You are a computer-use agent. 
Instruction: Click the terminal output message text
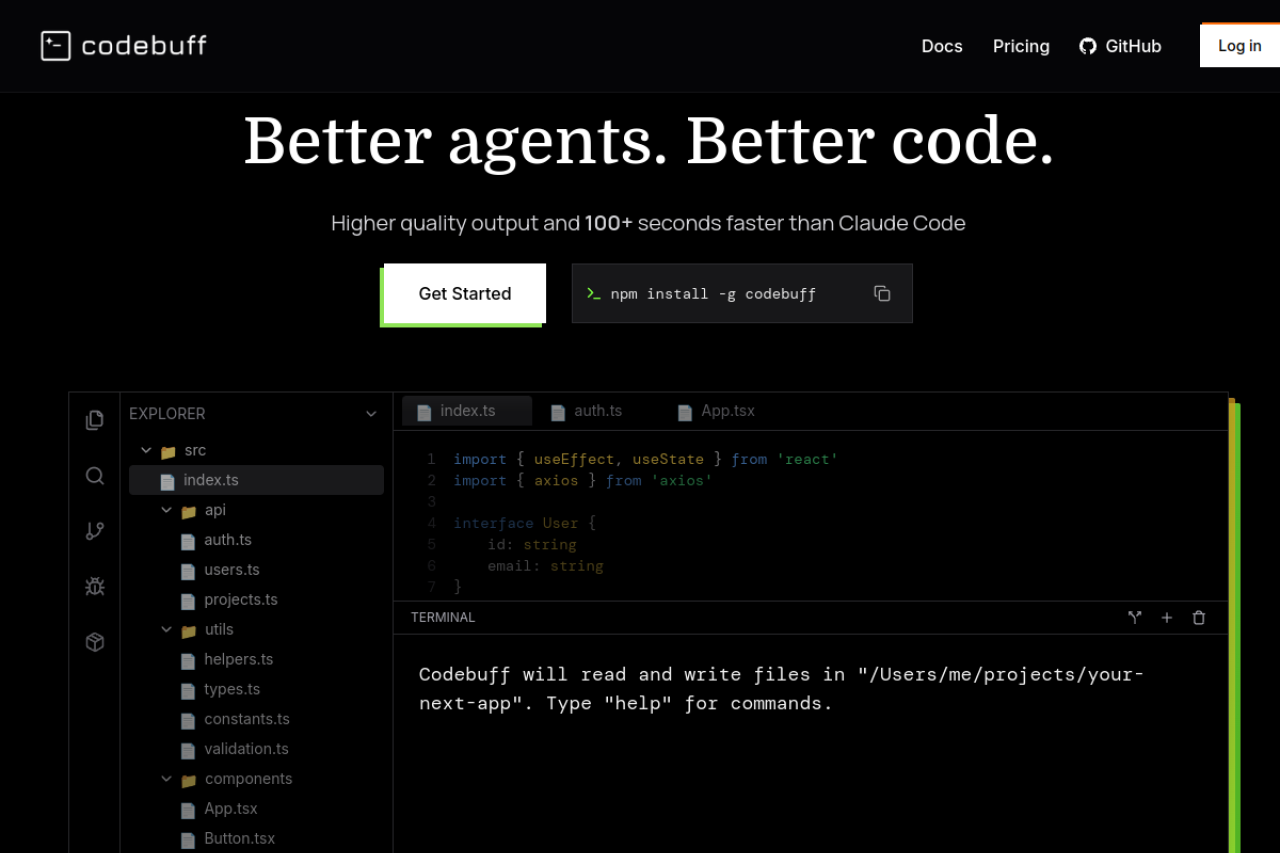coord(781,689)
